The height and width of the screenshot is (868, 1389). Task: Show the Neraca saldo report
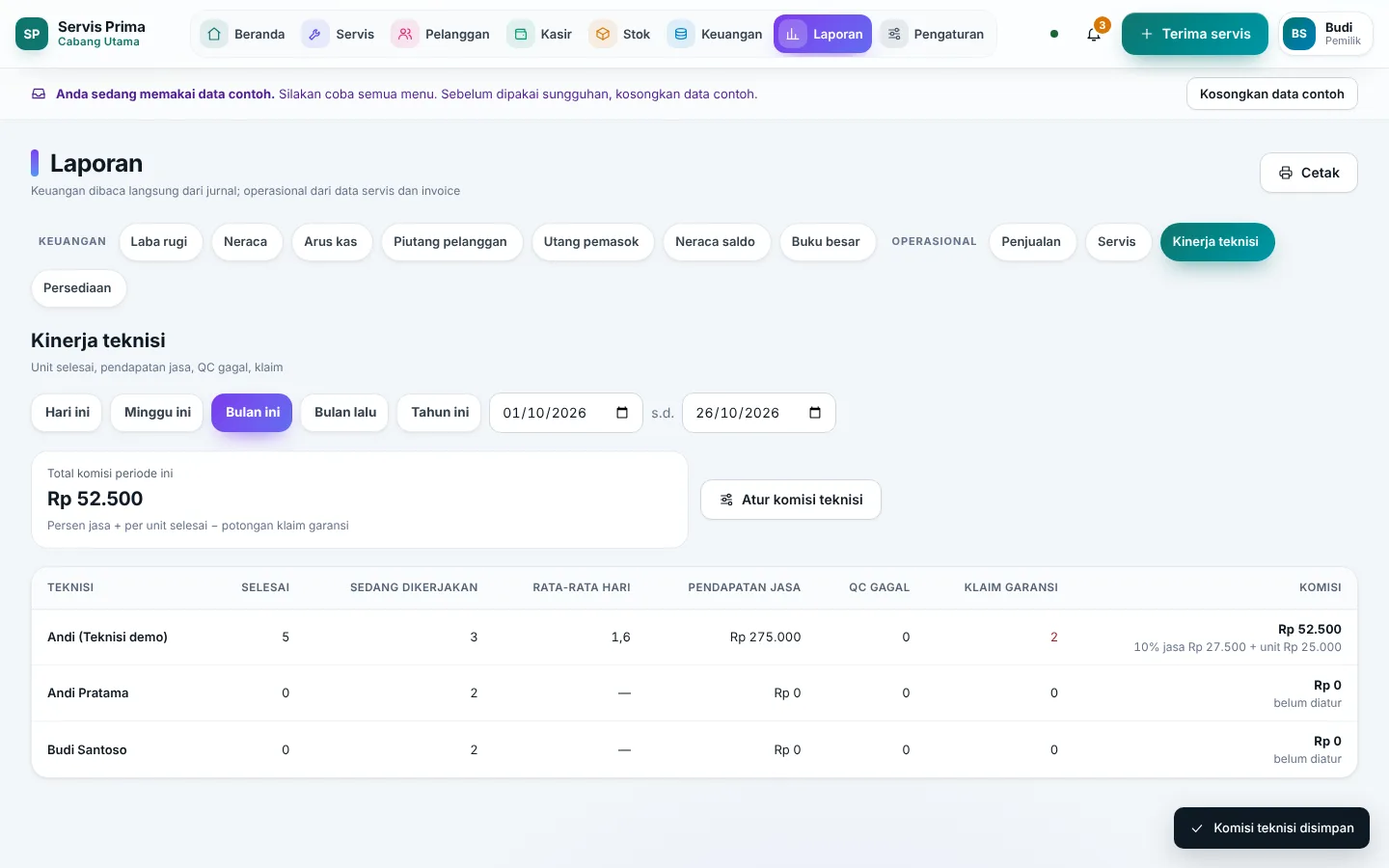(716, 242)
